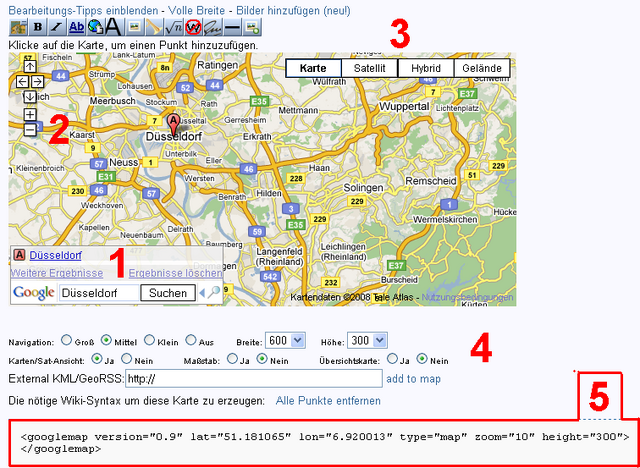Select Mittel navigation size
This screenshot has width=640, height=468.
coord(107,339)
